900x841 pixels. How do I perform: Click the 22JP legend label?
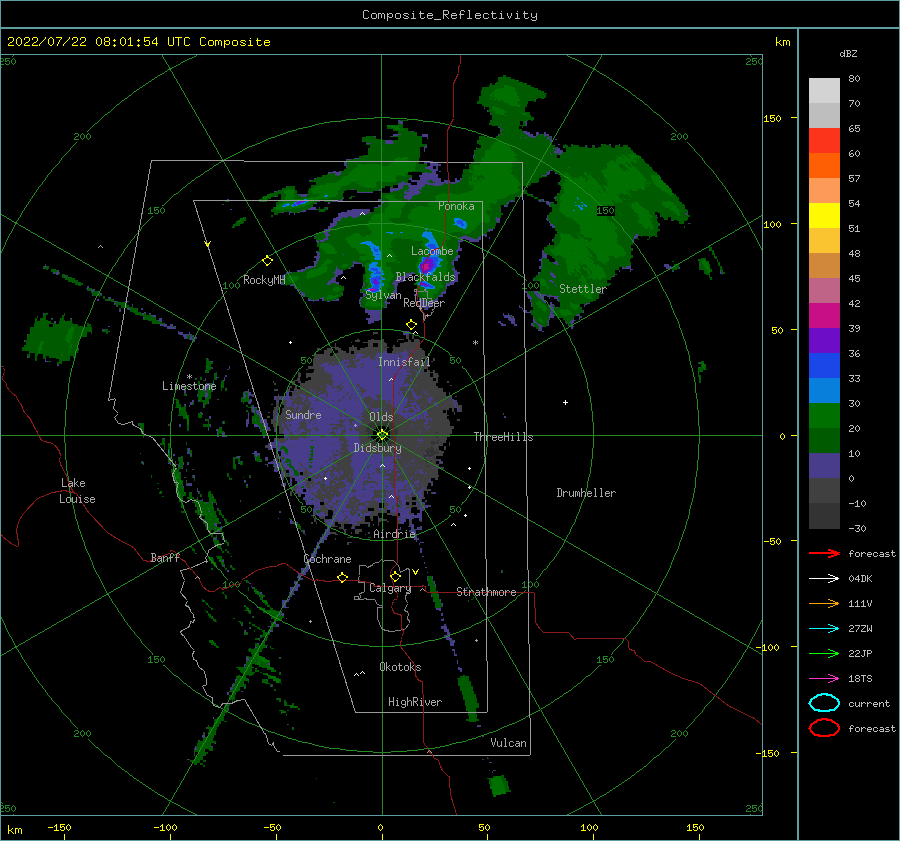(860, 653)
